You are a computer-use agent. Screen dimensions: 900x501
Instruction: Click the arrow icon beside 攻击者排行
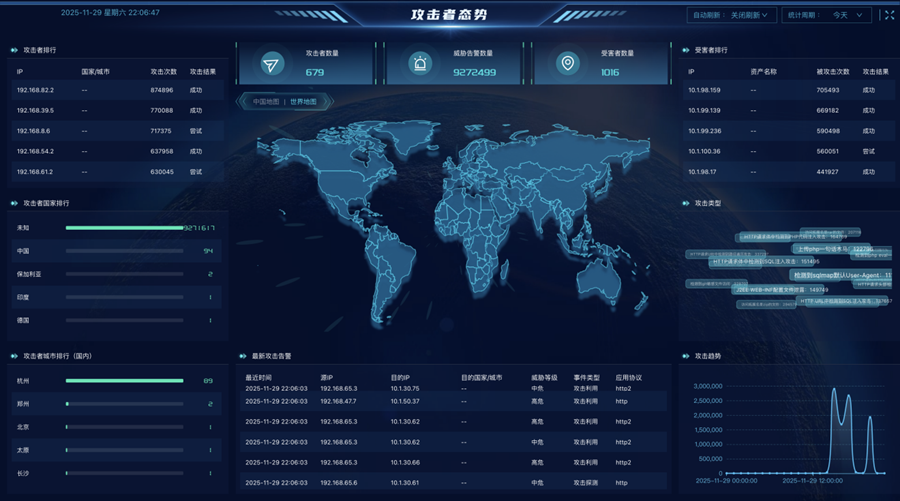[14, 50]
